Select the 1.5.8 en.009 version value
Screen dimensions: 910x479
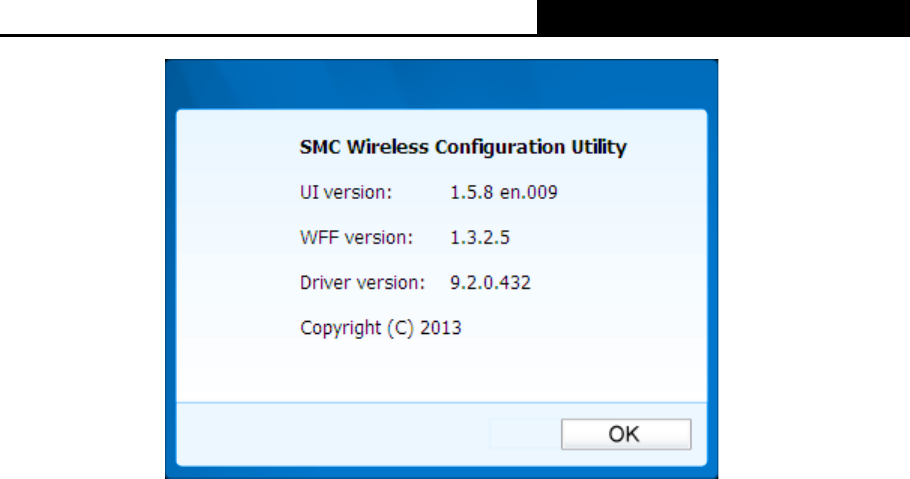tap(504, 192)
